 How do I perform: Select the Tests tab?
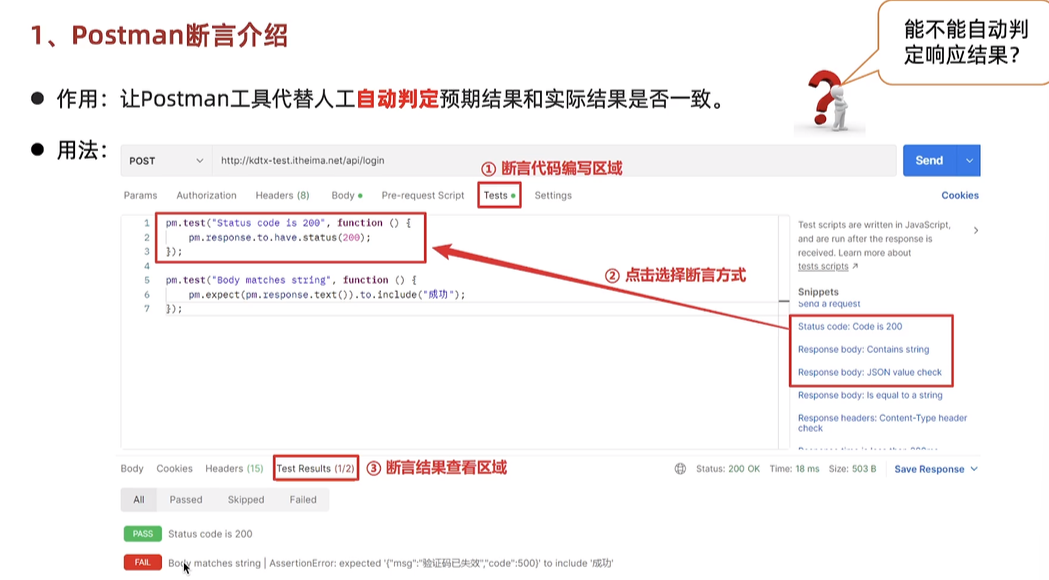pos(499,195)
